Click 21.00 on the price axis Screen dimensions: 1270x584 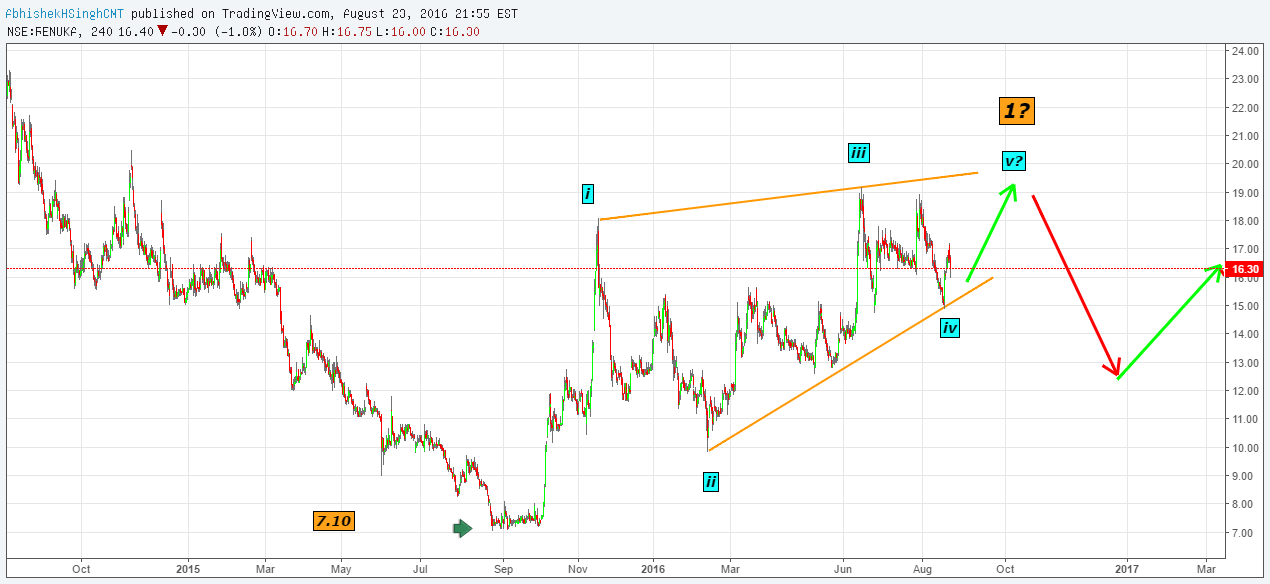[x=1245, y=136]
